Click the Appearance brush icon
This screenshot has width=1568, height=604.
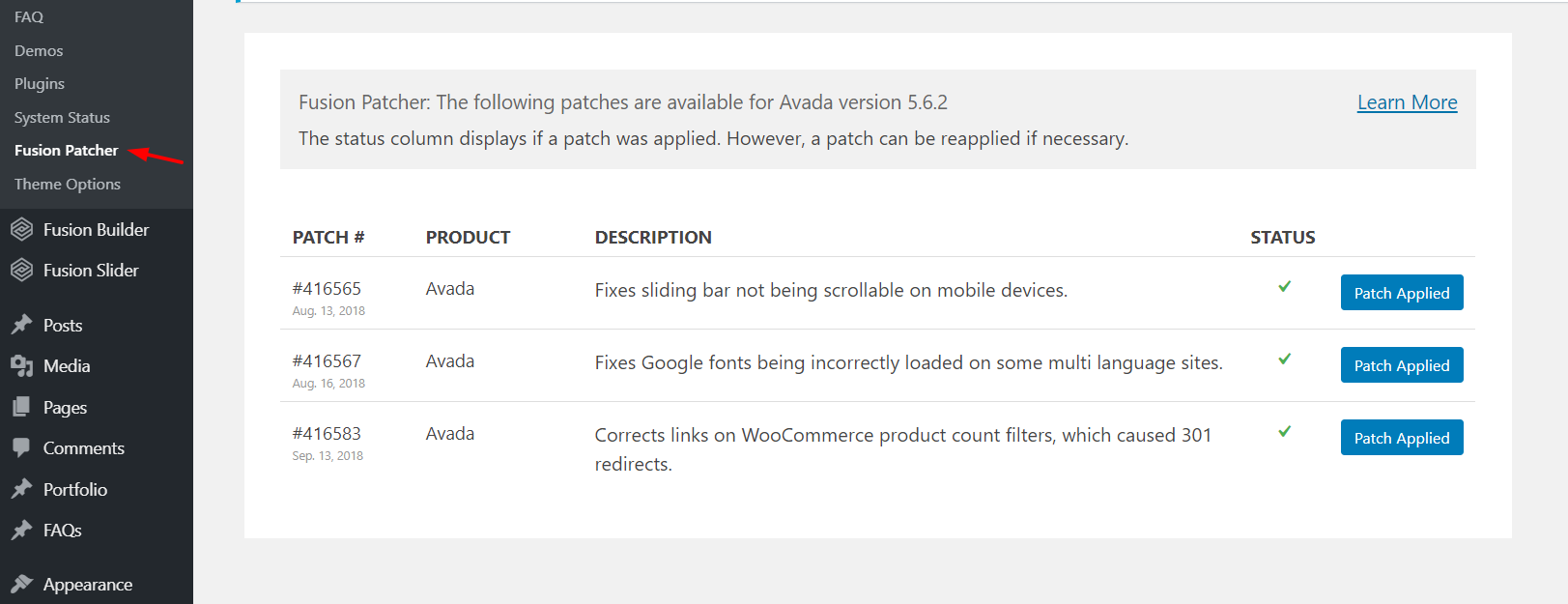click(21, 583)
